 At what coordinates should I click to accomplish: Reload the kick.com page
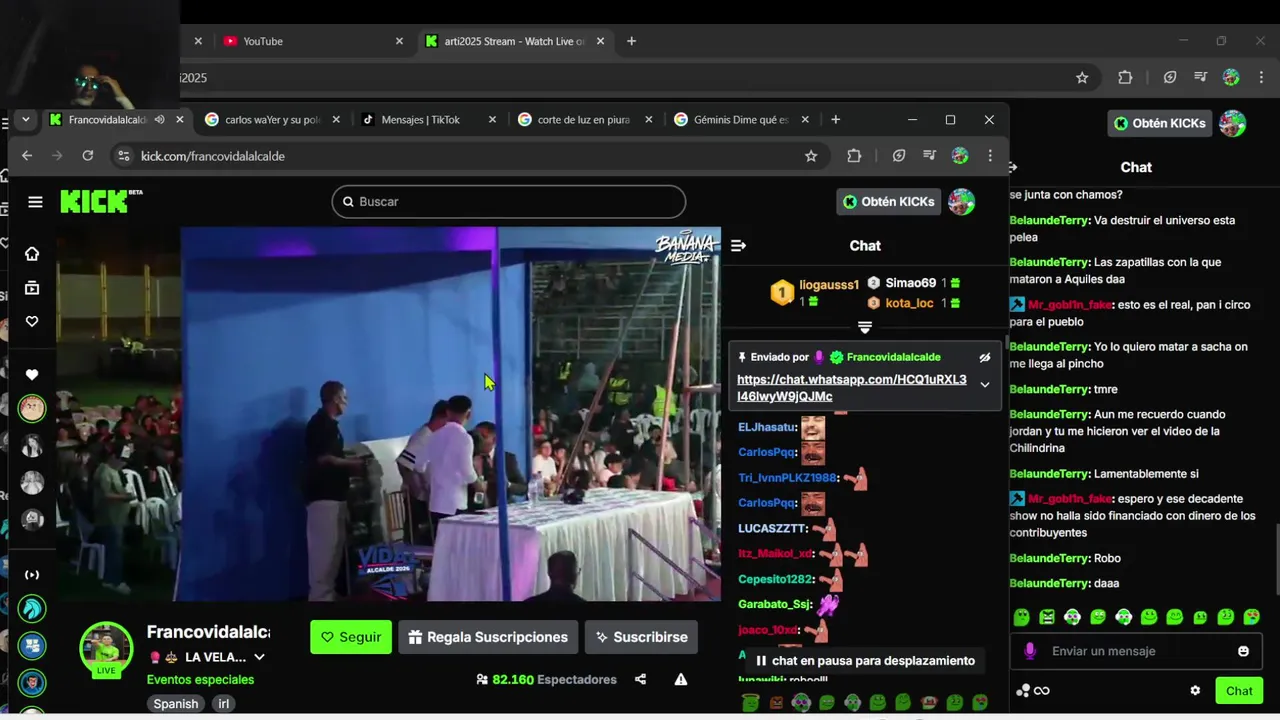88,156
